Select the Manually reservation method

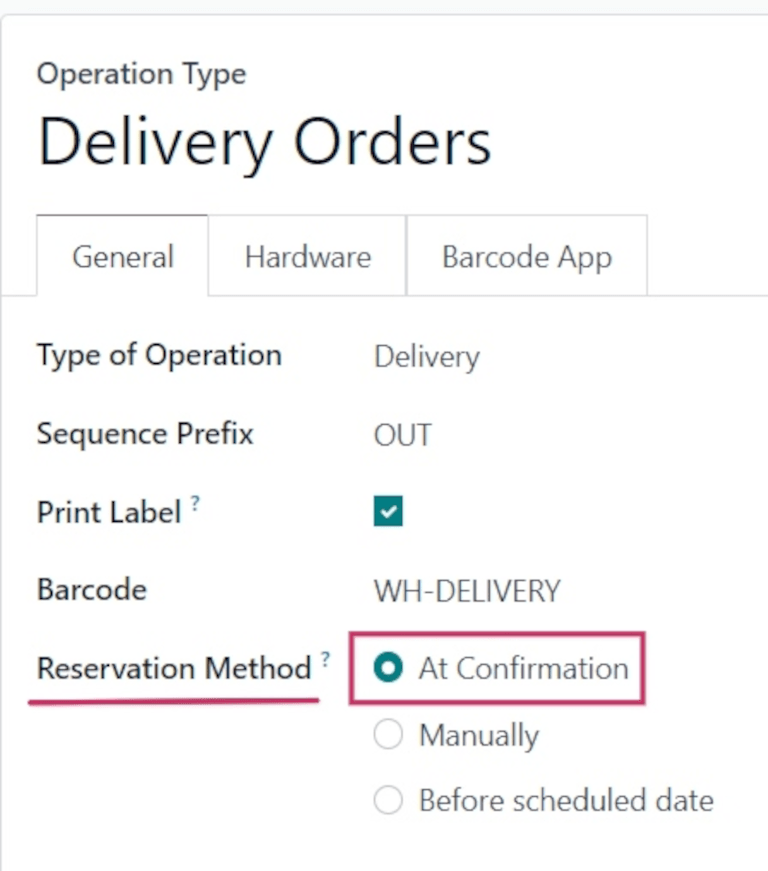[x=388, y=734]
